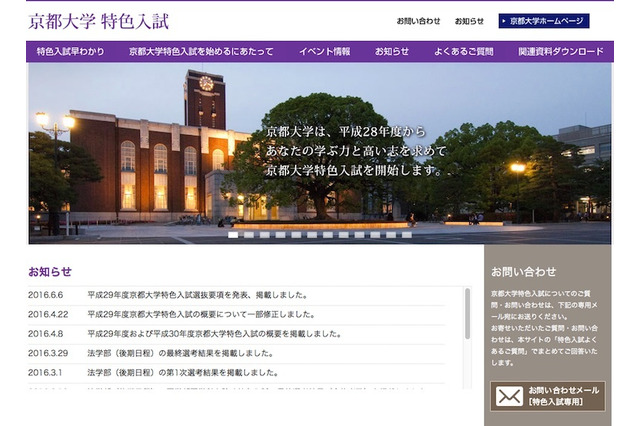Viewport: 640px width, 426px height.
Task: Select the second slideshow indicator dot
Action: (249, 235)
